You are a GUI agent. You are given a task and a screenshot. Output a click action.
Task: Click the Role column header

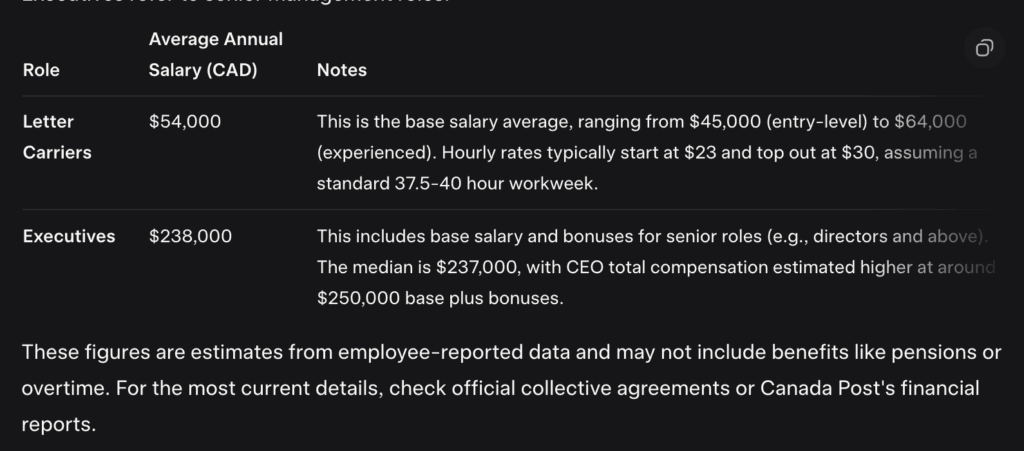point(41,70)
